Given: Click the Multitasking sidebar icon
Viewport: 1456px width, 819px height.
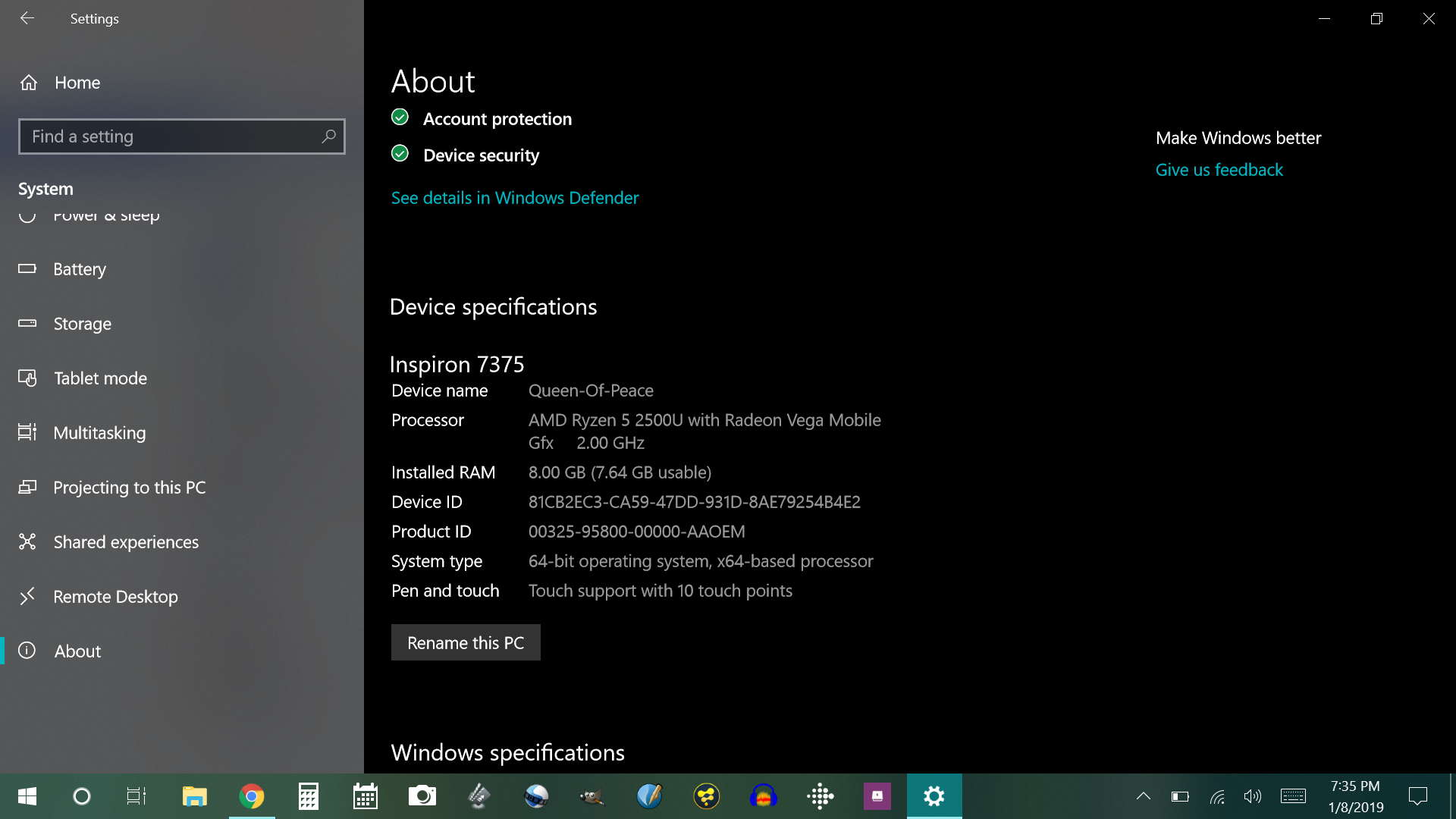Looking at the screenshot, I should point(27,432).
